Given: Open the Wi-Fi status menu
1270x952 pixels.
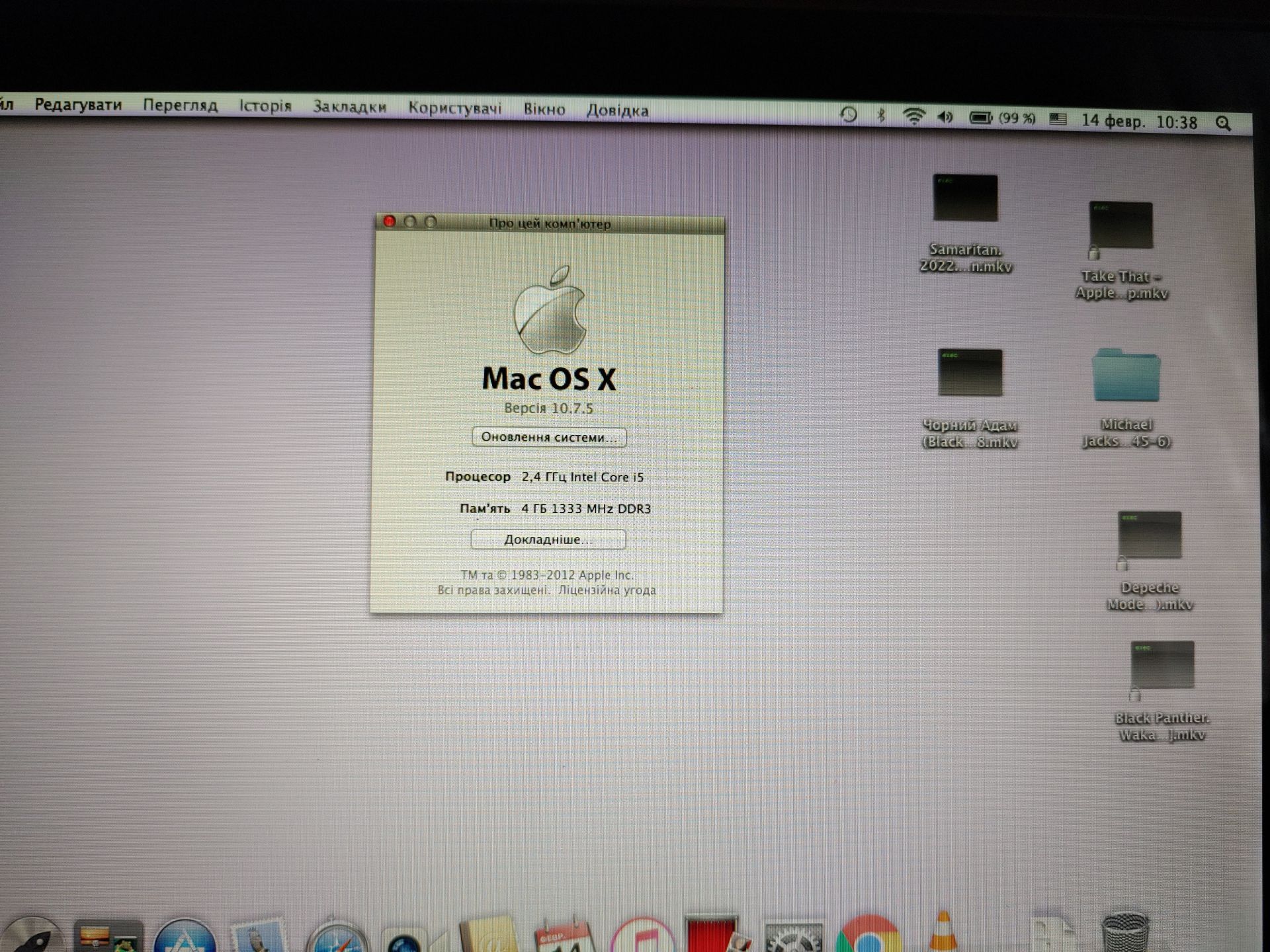Looking at the screenshot, I should 913,117.
